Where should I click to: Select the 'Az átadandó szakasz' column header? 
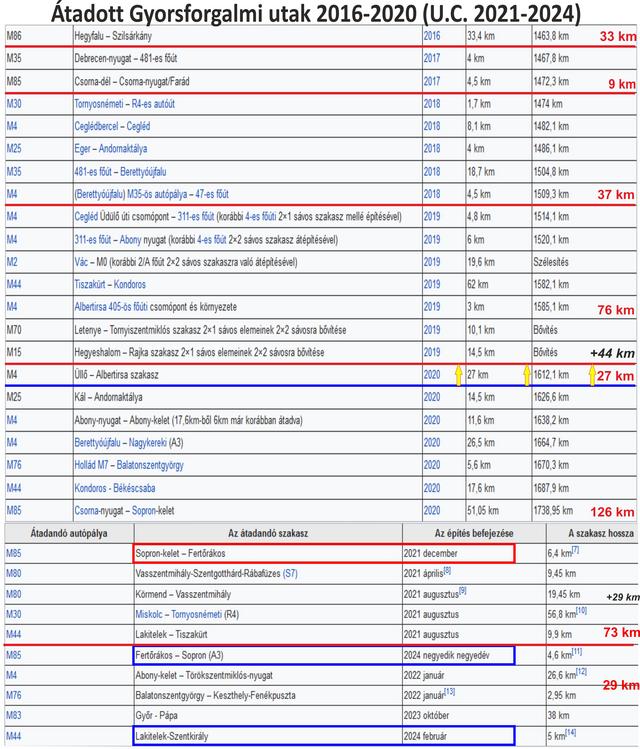[268, 533]
